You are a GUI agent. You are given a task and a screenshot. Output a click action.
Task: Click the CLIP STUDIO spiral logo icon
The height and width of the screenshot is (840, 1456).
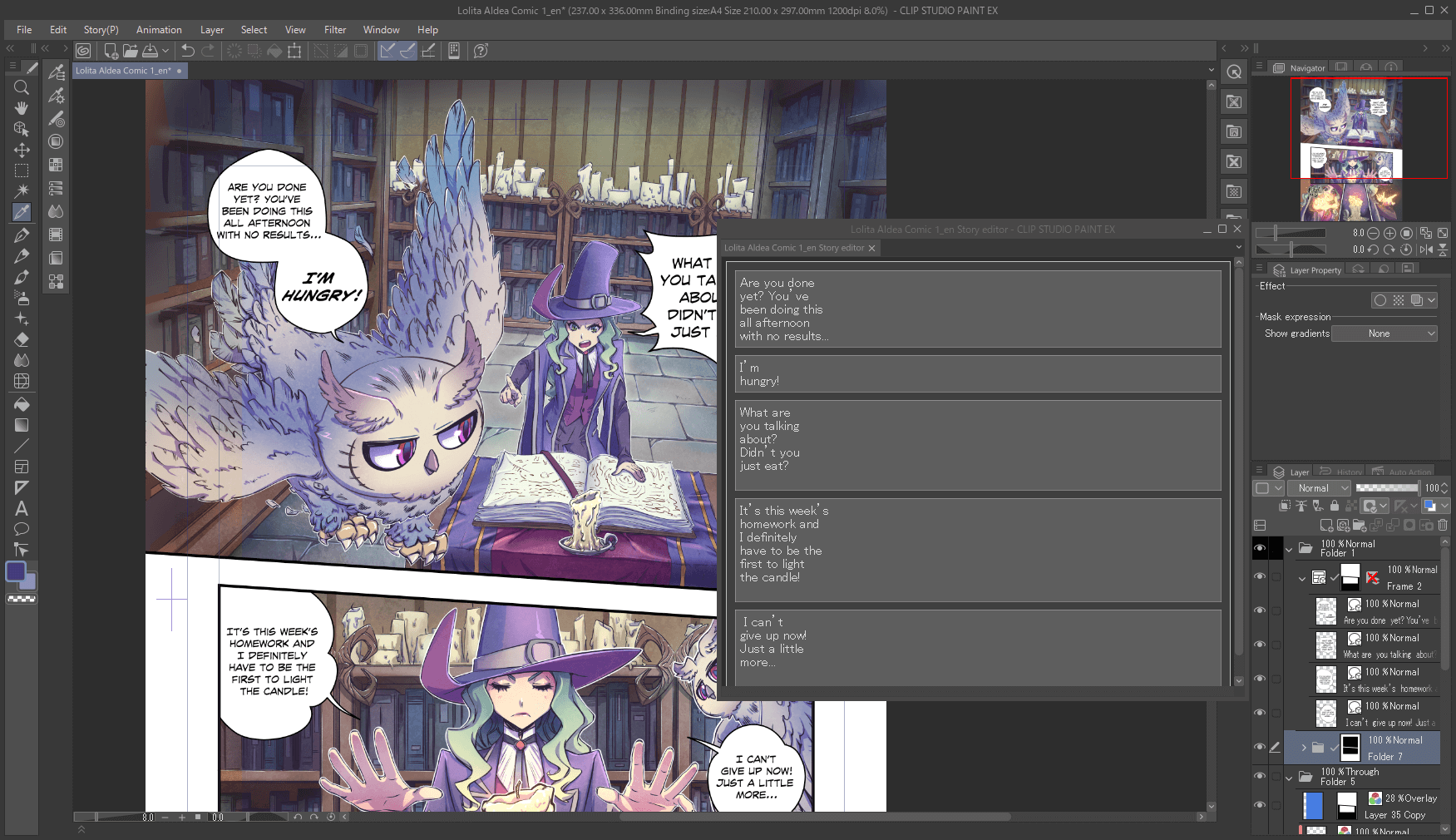pyautogui.click(x=83, y=51)
